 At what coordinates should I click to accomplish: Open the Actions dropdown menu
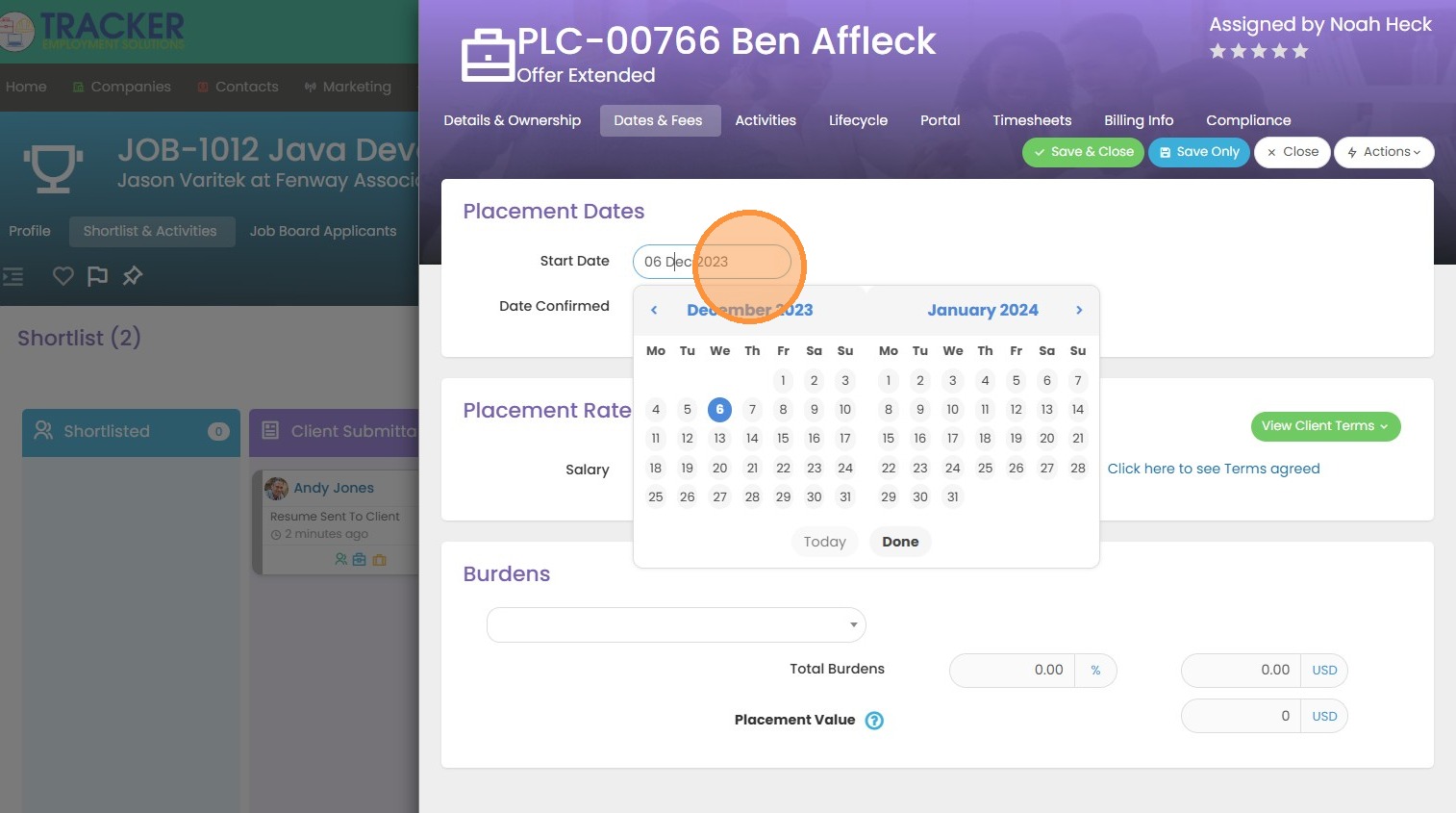(1383, 152)
